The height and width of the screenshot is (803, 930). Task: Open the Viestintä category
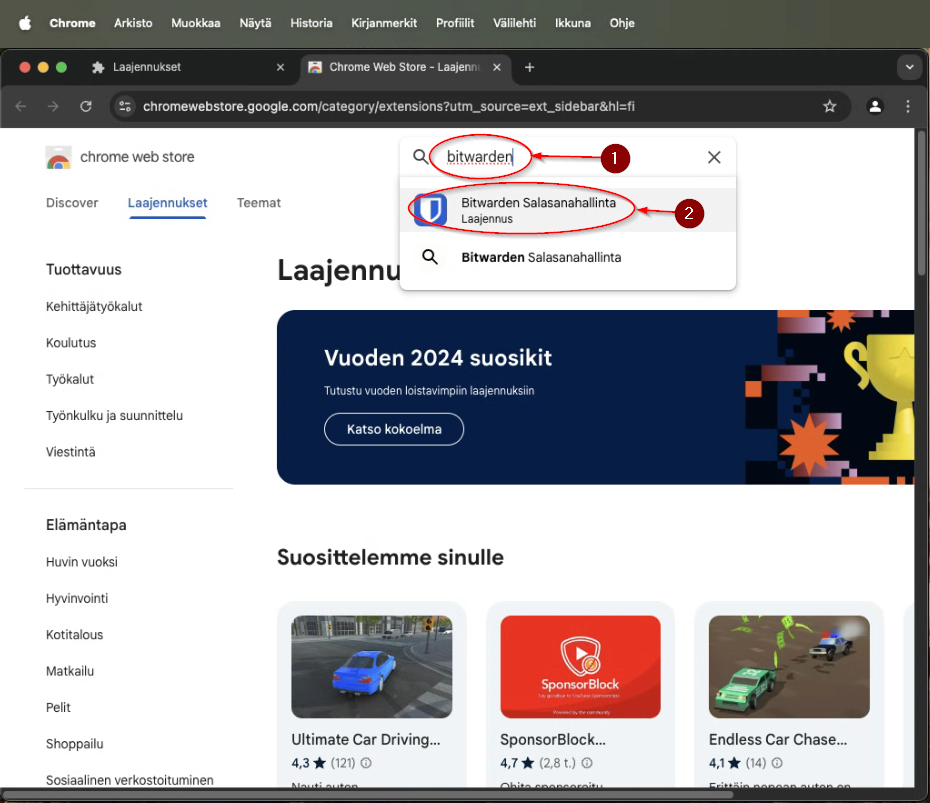pyautogui.click(x=71, y=452)
